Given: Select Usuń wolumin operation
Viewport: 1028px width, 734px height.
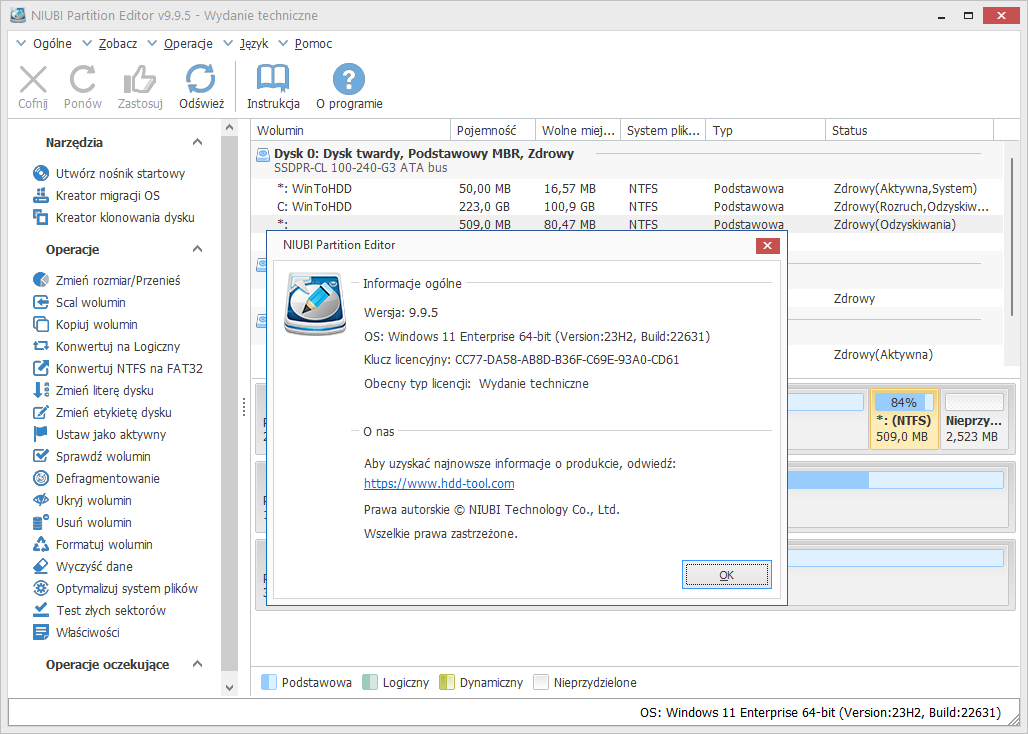Looking at the screenshot, I should (83, 523).
